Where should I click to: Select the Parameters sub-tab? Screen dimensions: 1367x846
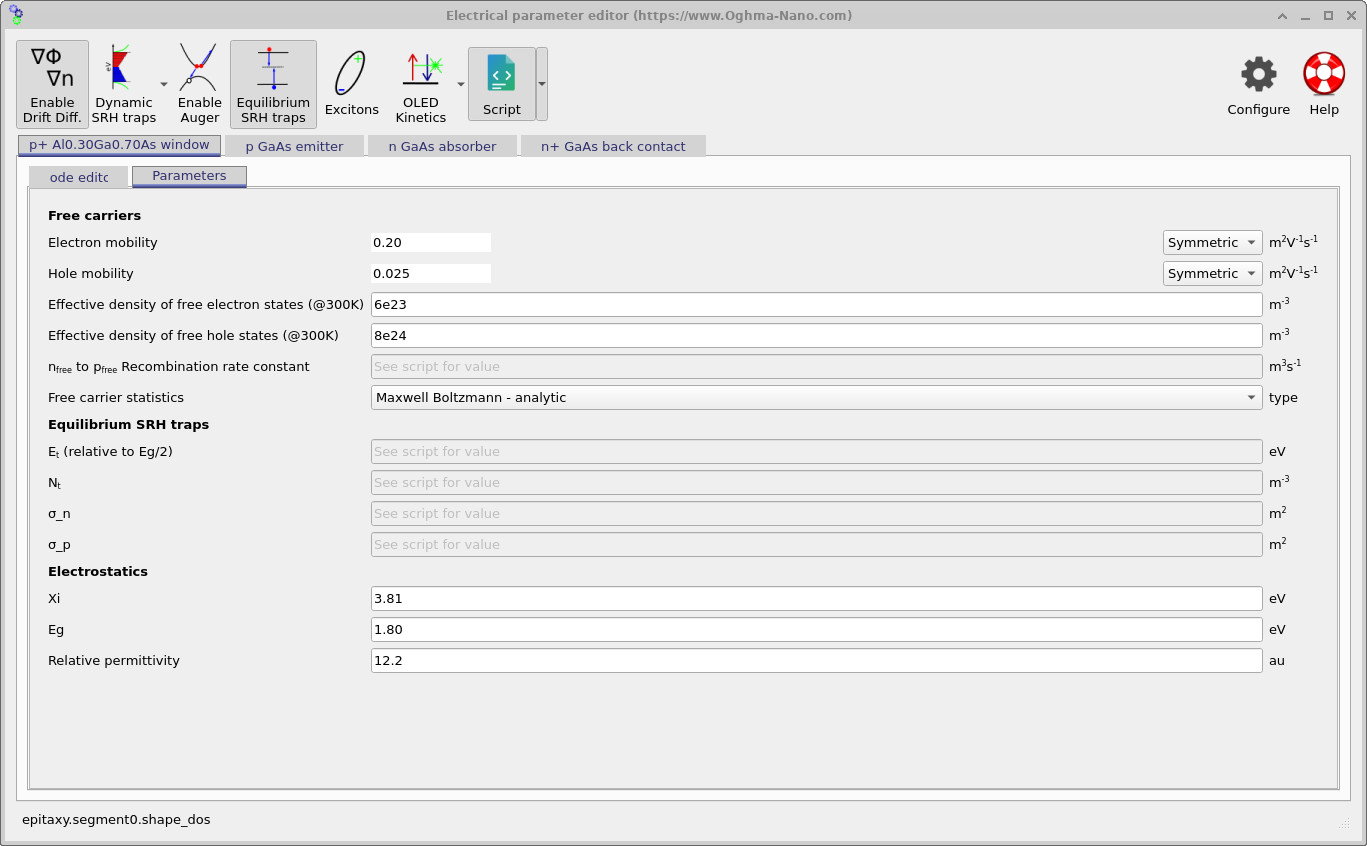[189, 176]
